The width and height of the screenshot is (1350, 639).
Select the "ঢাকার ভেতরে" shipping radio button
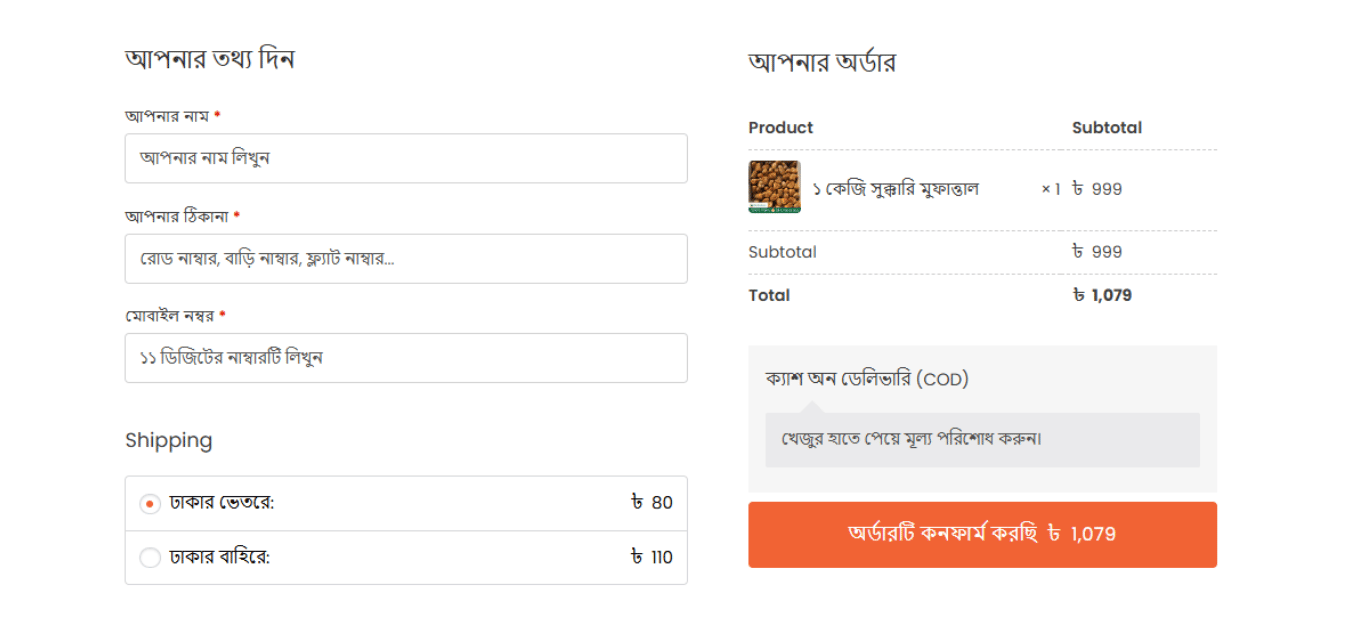(150, 503)
